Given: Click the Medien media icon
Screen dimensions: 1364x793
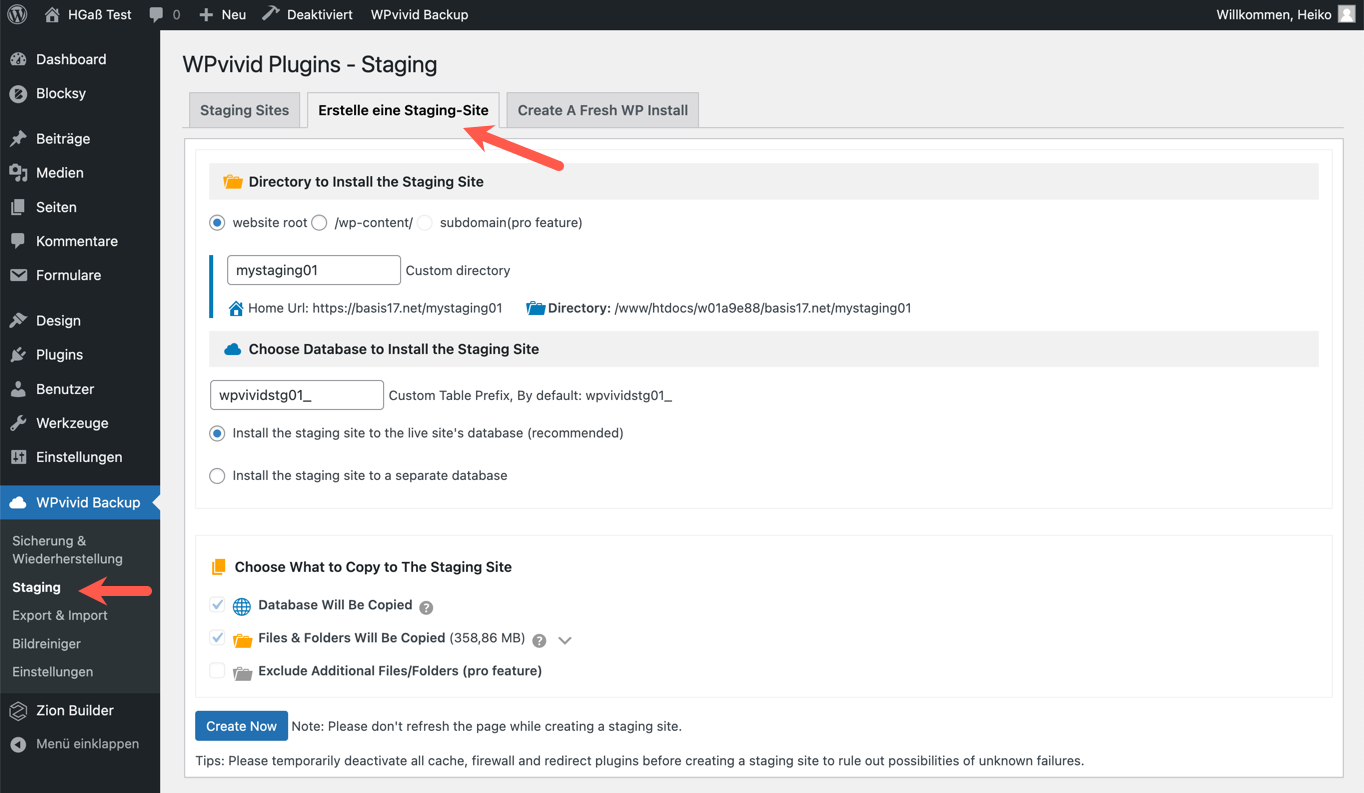Looking at the screenshot, I should pos(18,173).
